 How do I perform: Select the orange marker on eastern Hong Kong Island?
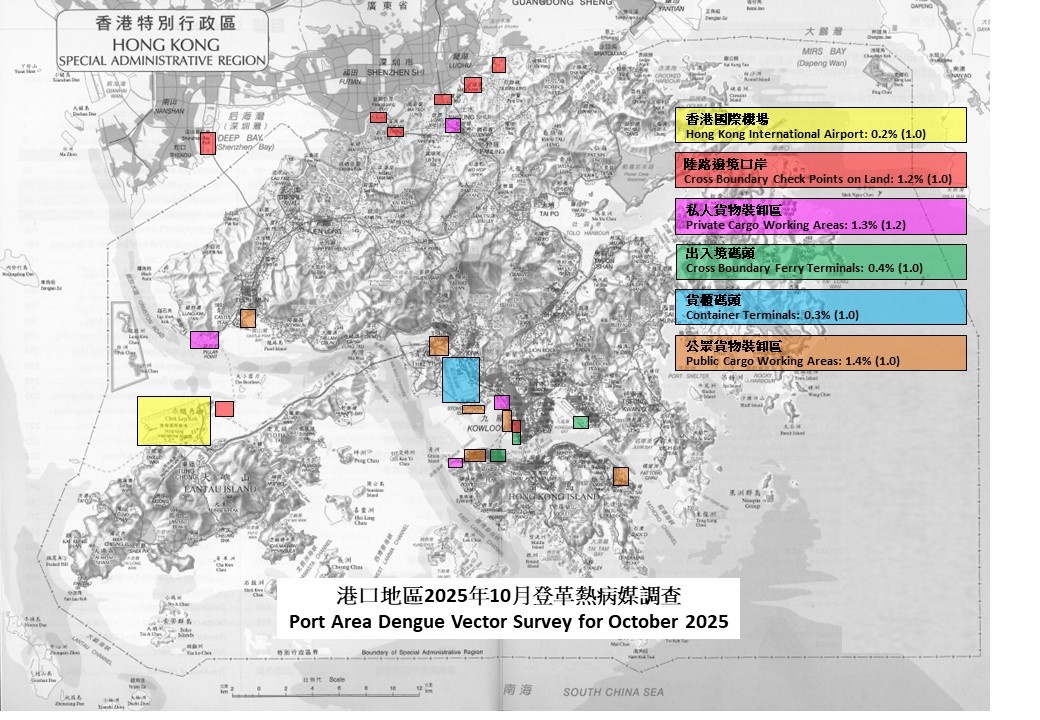point(620,476)
